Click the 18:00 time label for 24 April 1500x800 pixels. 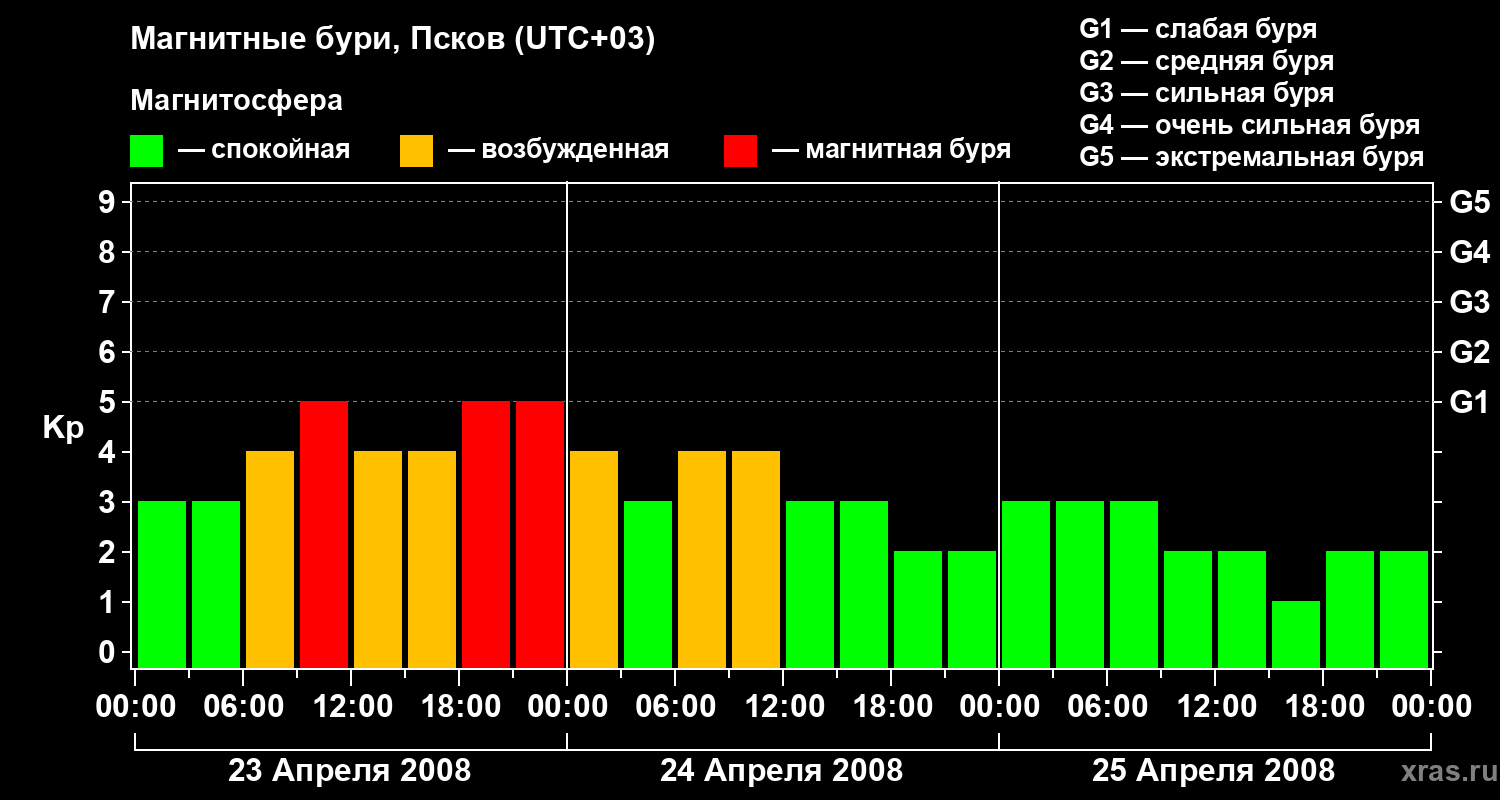click(x=891, y=707)
